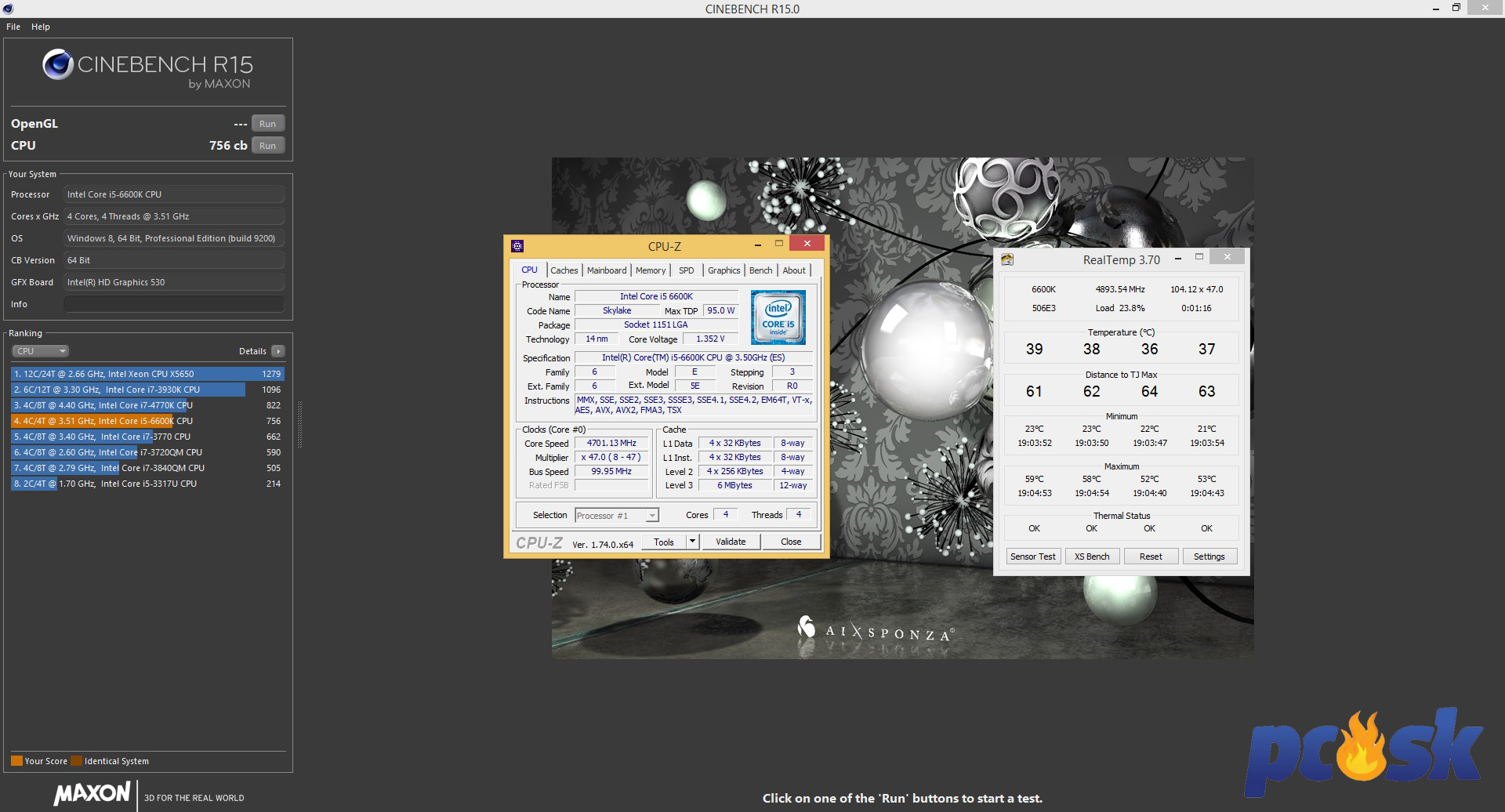The height and width of the screenshot is (812, 1505).
Task: Click the maximum temperature 59°C in RealTemp
Action: tap(1035, 479)
